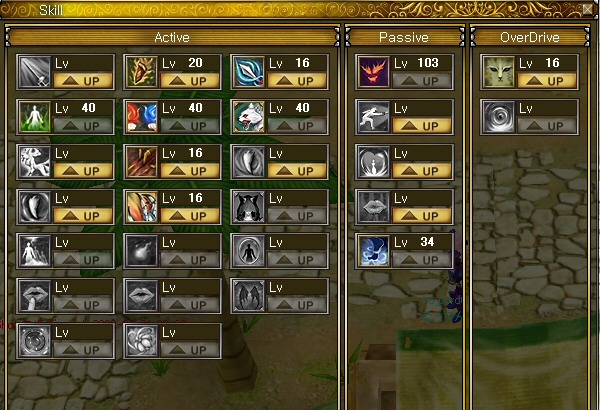The height and width of the screenshot is (410, 600).
Task: Select the Lv 20 golden shield skill icon
Action: click(142, 72)
